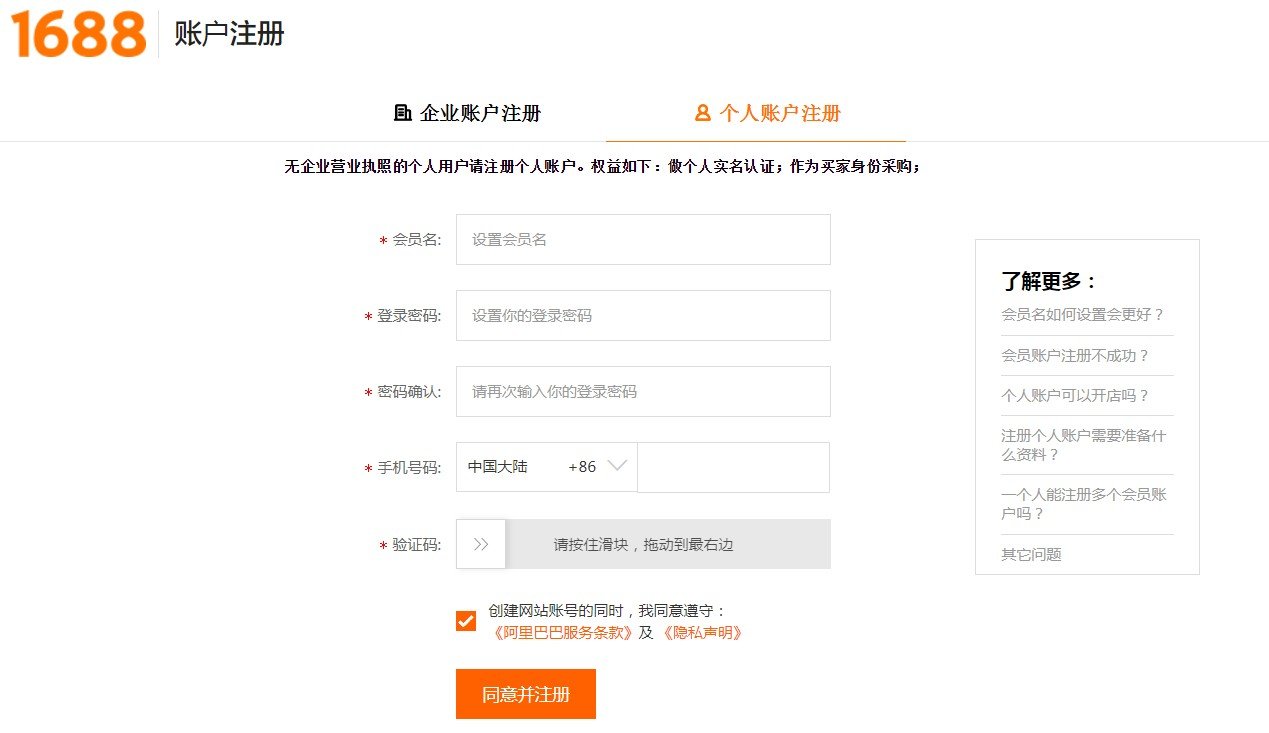This screenshot has width=1269, height=733.
Task: Click the mobile phone number input field
Action: coord(733,466)
